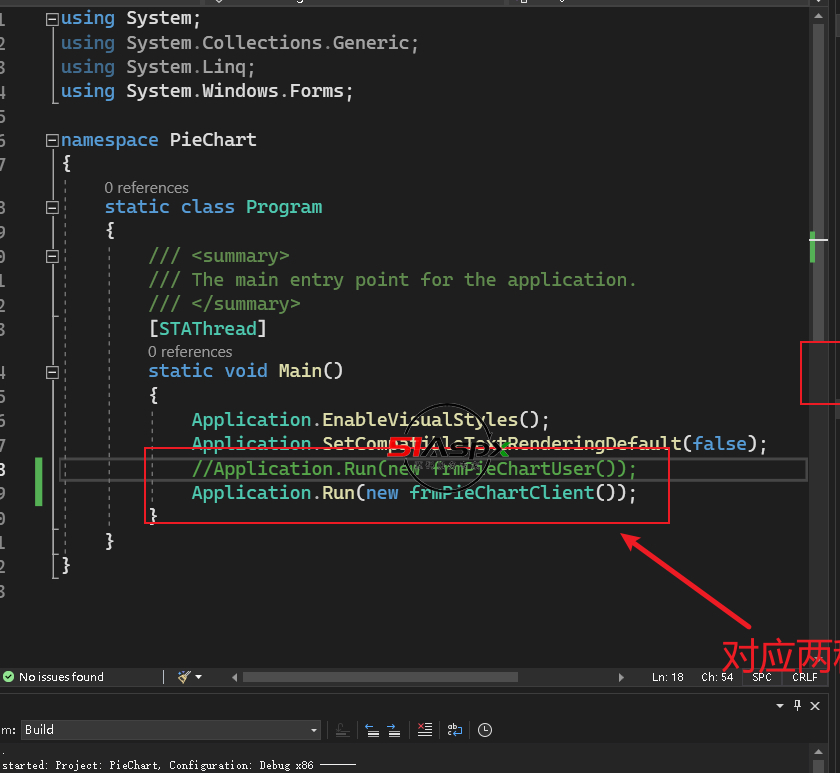This screenshot has width=840, height=773.
Task: Open Output window position options dropdown
Action: (x=780, y=705)
